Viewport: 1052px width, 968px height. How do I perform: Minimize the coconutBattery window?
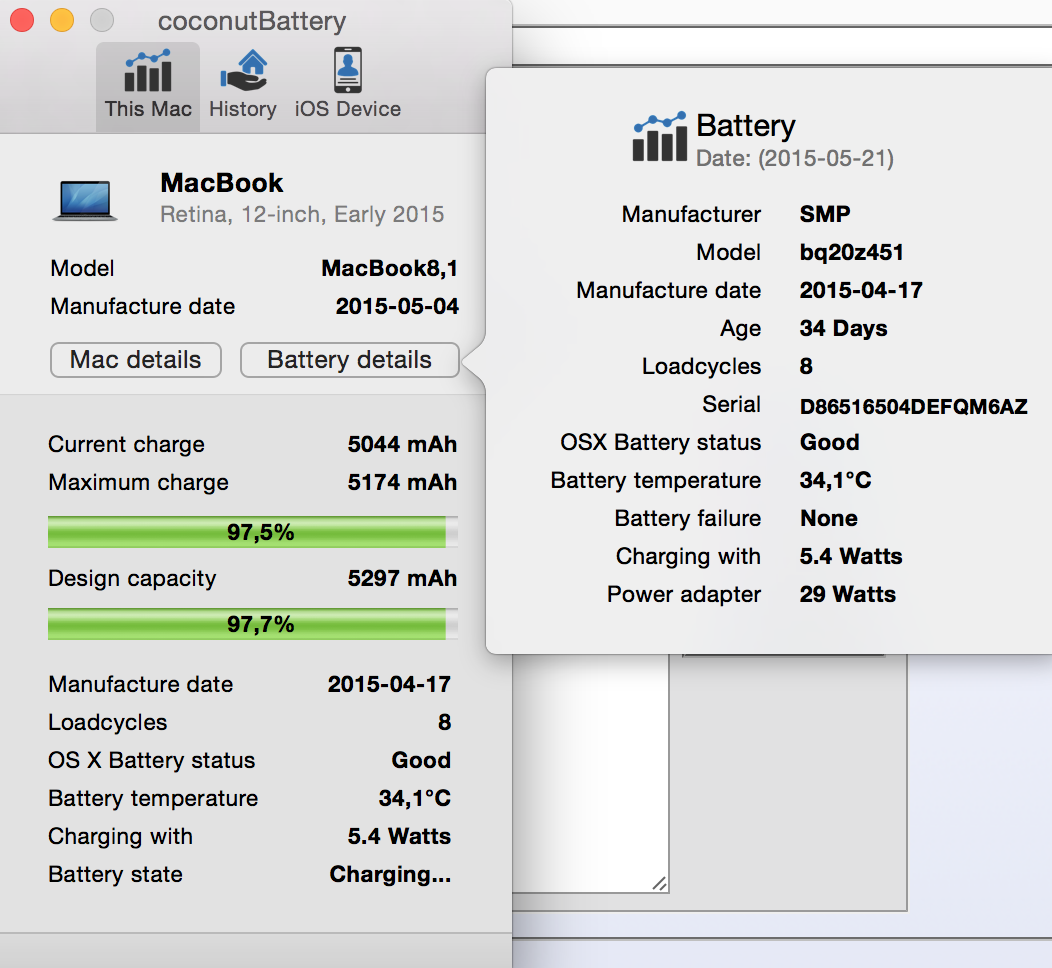[62, 19]
